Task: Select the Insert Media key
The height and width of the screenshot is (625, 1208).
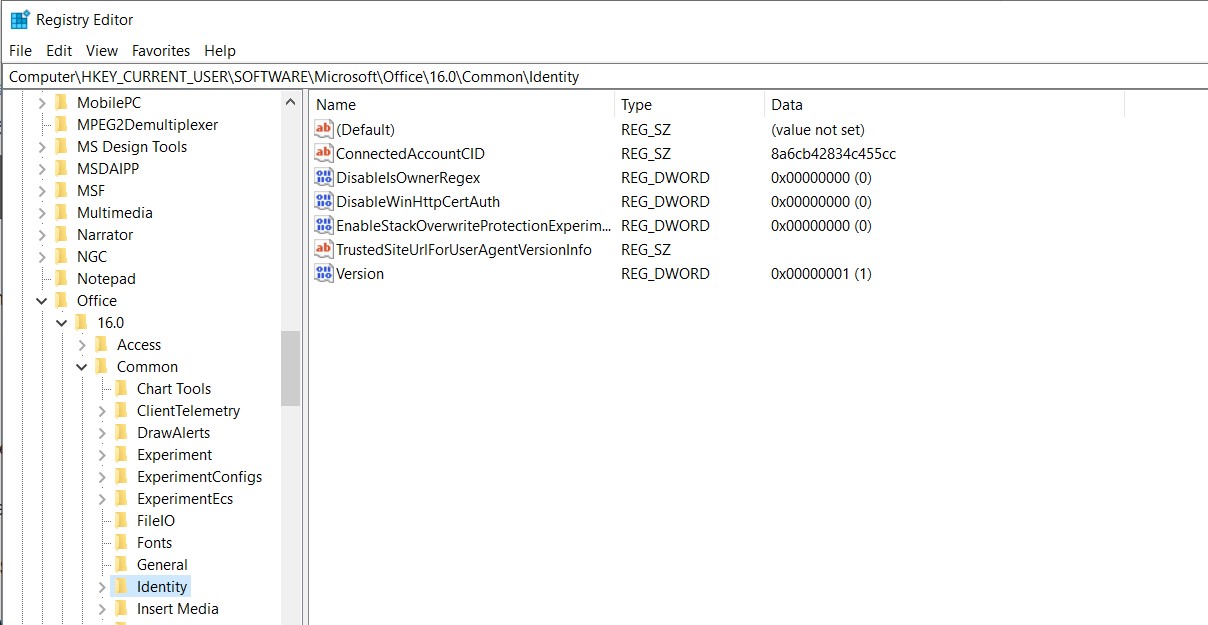Action: coord(177,608)
